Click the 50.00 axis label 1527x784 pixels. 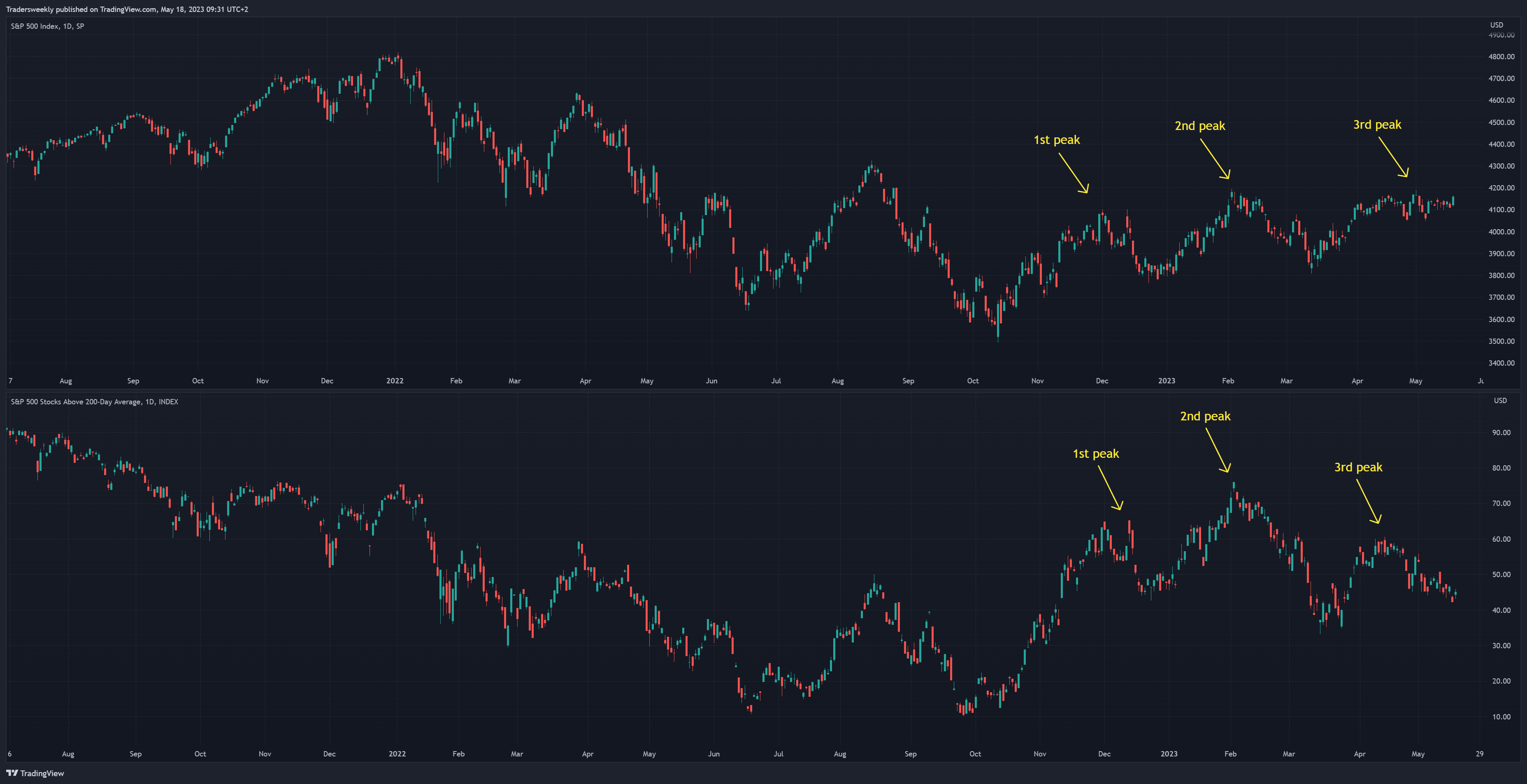pyautogui.click(x=1501, y=575)
